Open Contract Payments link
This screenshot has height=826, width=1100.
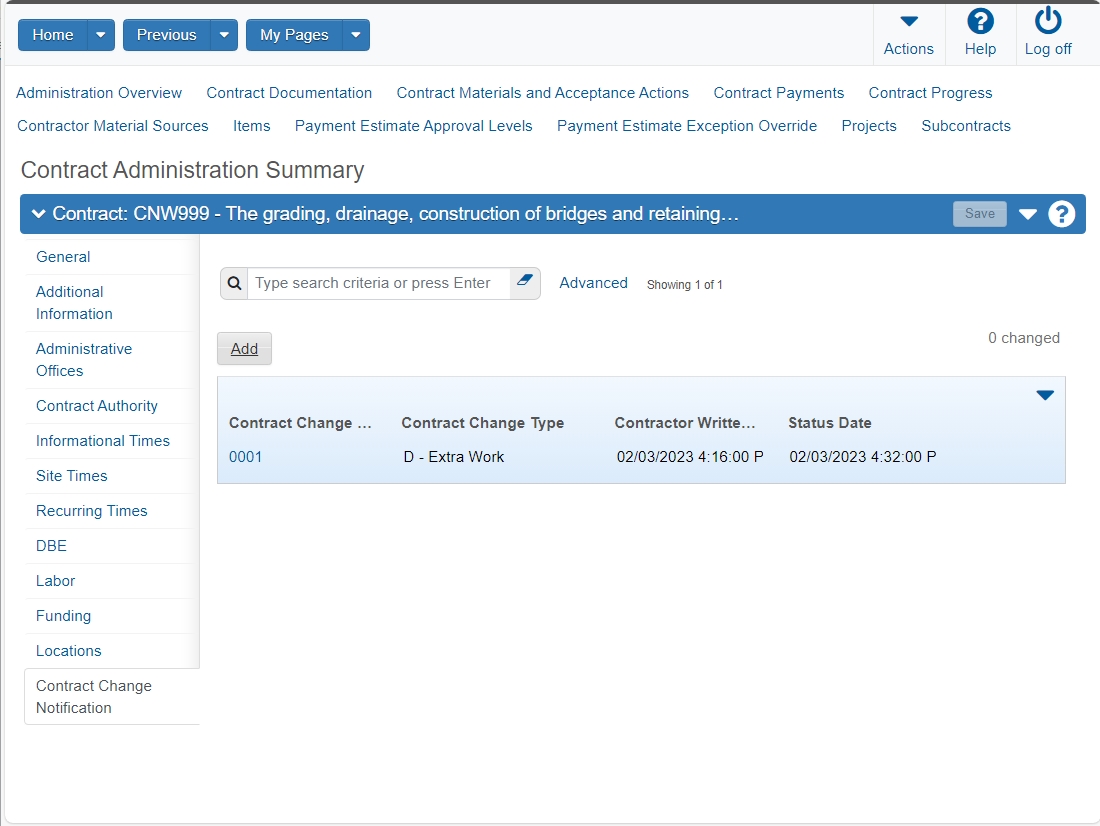pos(779,93)
